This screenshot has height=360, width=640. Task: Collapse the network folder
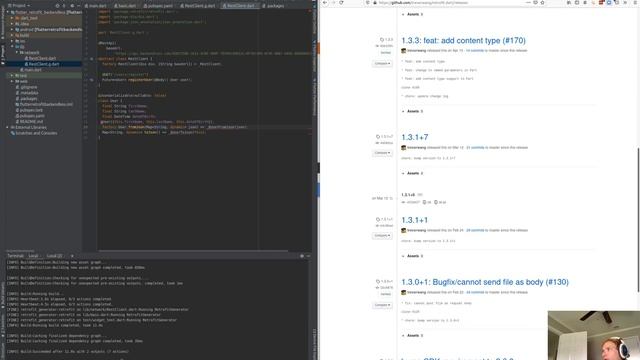(x=17, y=52)
